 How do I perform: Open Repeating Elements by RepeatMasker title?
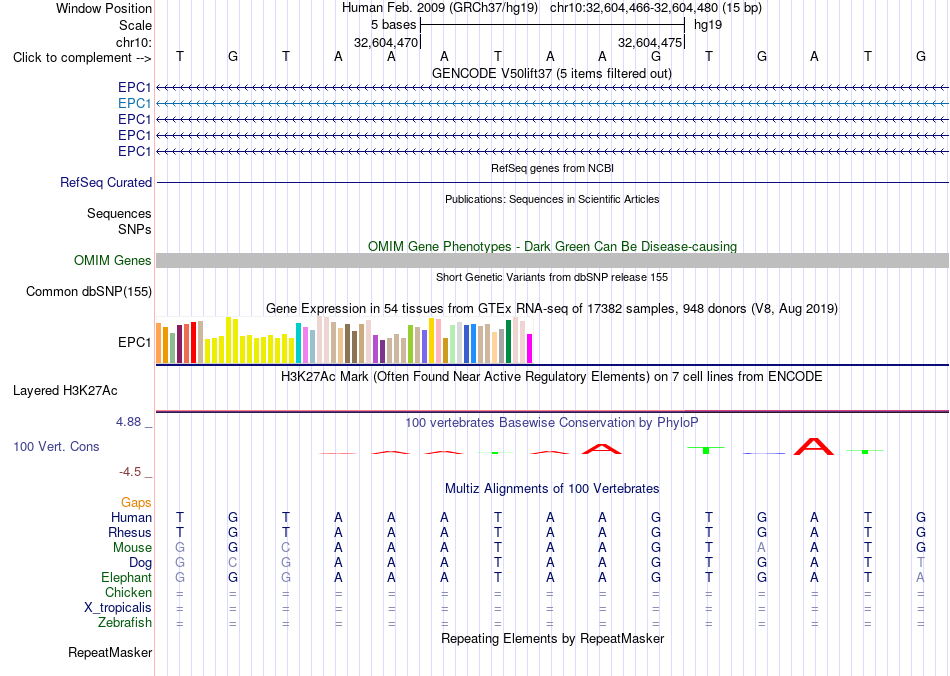[552, 638]
